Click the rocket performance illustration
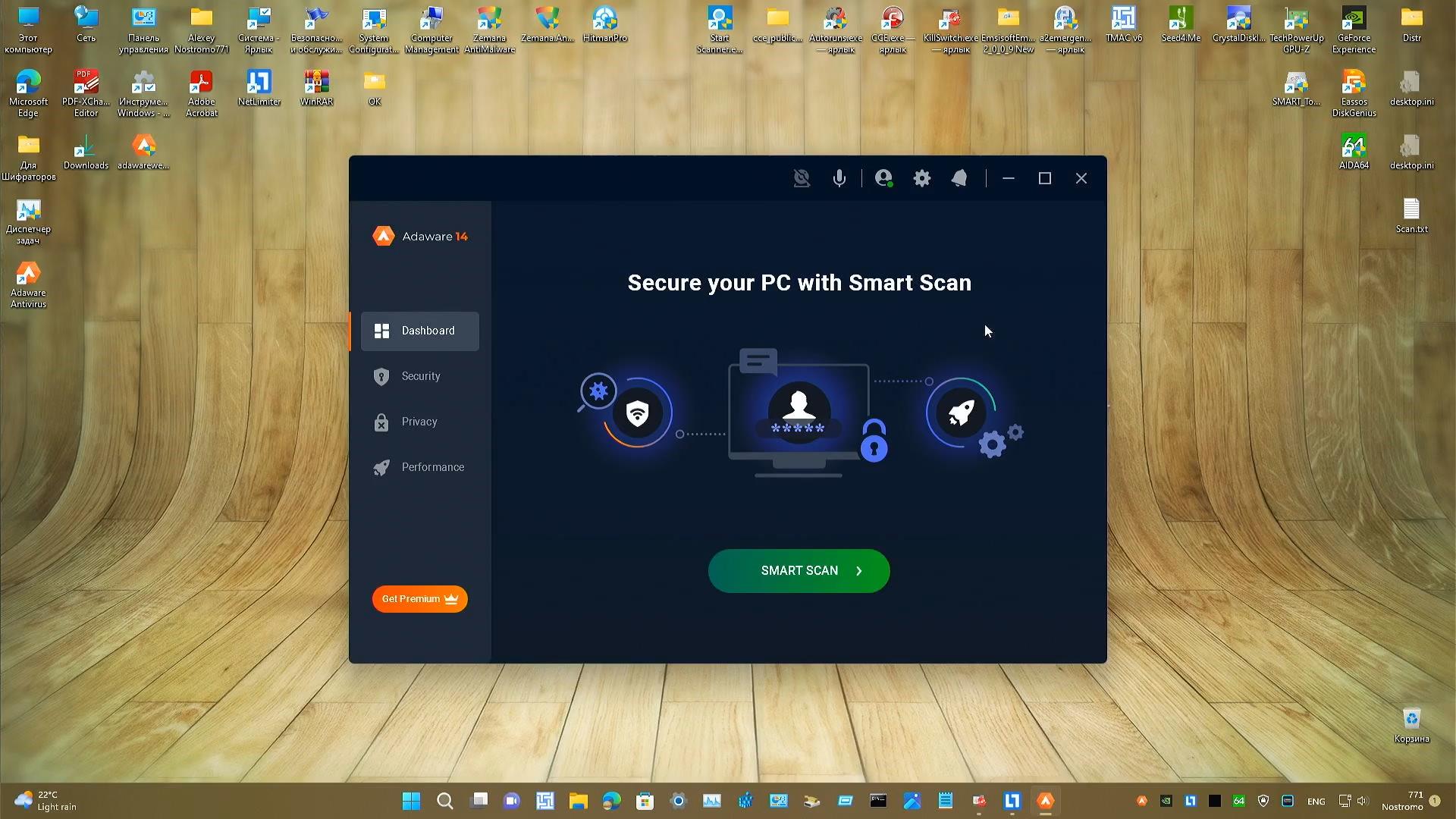Image resolution: width=1456 pixels, height=819 pixels. point(960,413)
